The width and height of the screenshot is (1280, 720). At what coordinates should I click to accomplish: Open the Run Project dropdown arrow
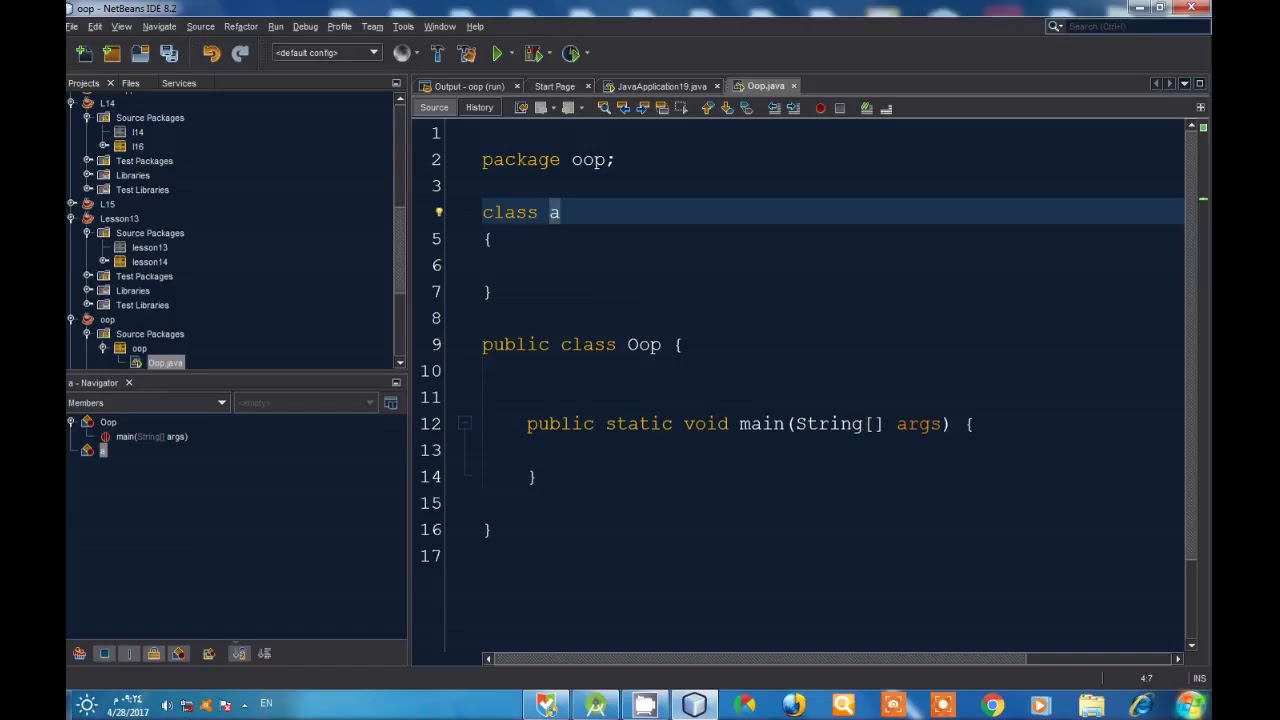pyautogui.click(x=511, y=53)
